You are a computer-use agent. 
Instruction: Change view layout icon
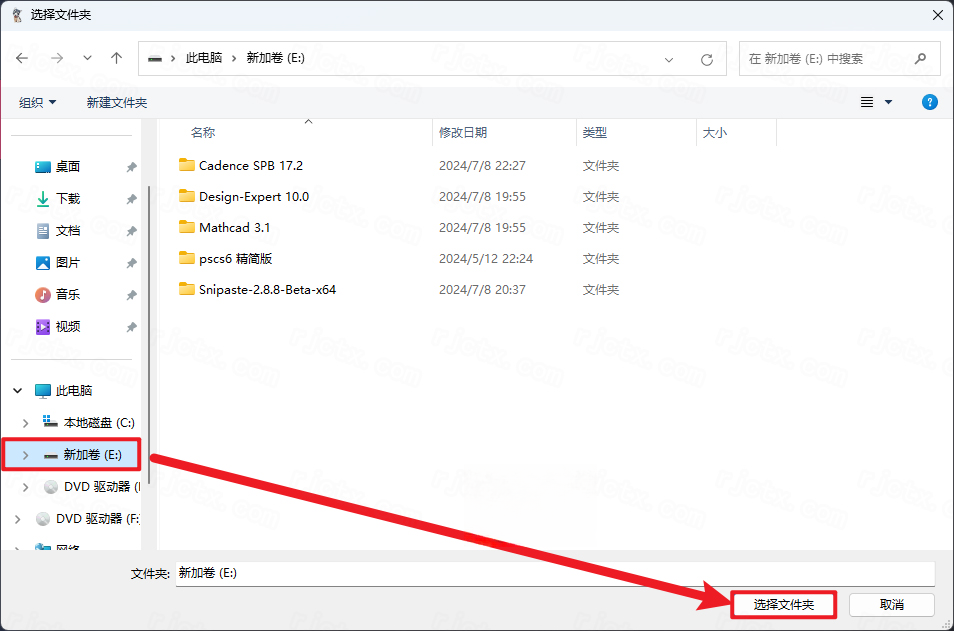coord(867,102)
